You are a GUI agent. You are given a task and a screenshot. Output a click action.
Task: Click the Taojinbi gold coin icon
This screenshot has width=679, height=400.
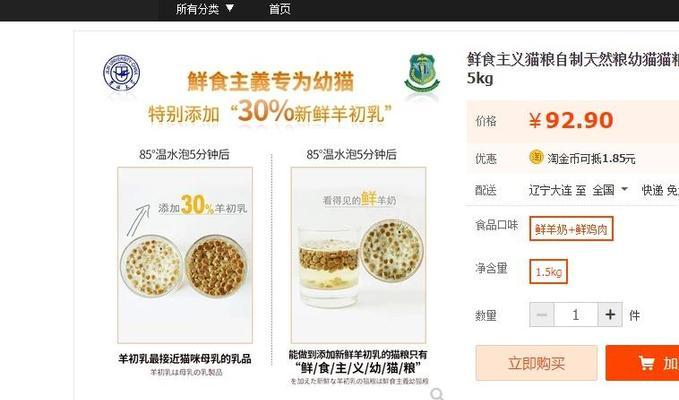536,157
